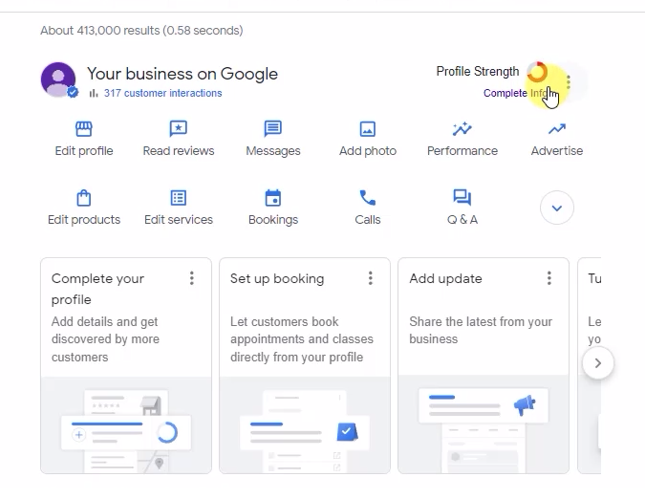Viewport: 645px width, 488px height.
Task: Click the Profile Strength label
Action: pos(478,72)
